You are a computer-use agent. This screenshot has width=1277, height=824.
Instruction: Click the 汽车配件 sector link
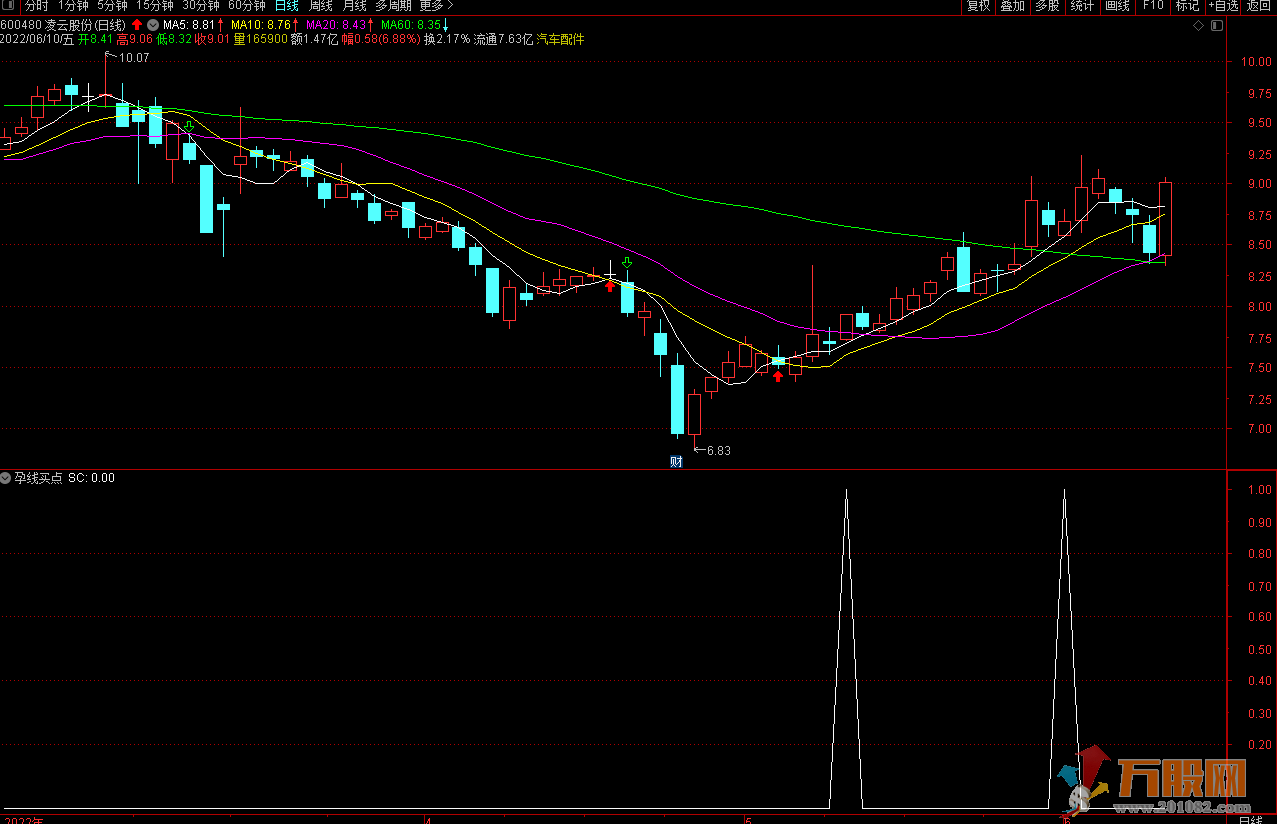[x=560, y=40]
